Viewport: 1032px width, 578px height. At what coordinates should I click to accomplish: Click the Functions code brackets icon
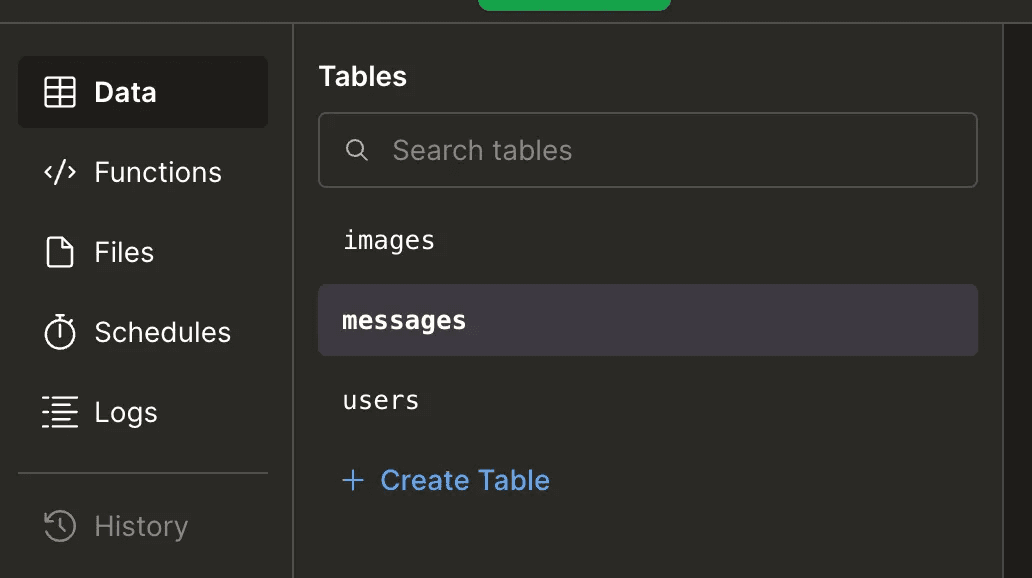[x=60, y=173]
